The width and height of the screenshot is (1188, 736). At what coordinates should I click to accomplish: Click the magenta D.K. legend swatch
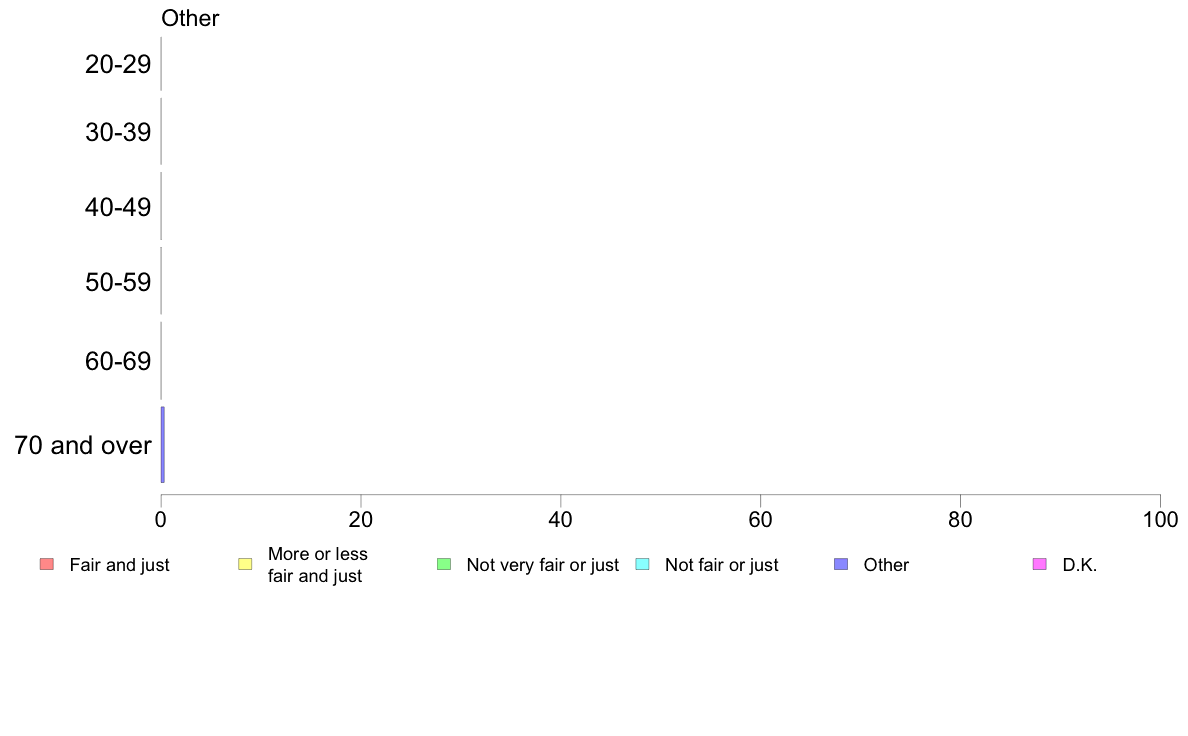[1040, 564]
